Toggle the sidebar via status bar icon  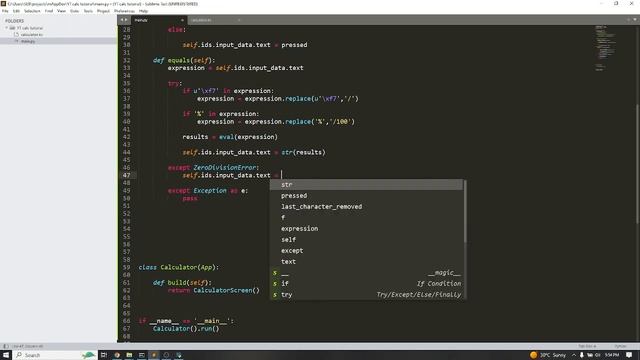click(x=6, y=346)
